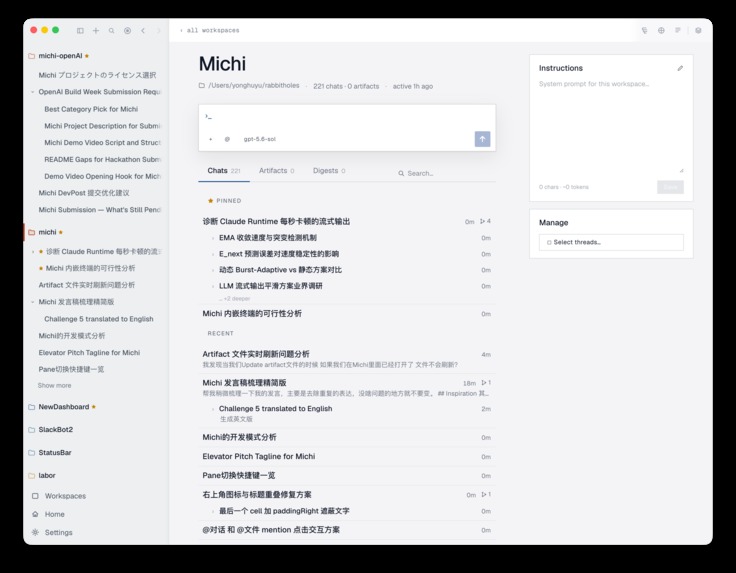
Task: Open Michi 的开发模式分析 in the chat list
Action: coord(346,437)
